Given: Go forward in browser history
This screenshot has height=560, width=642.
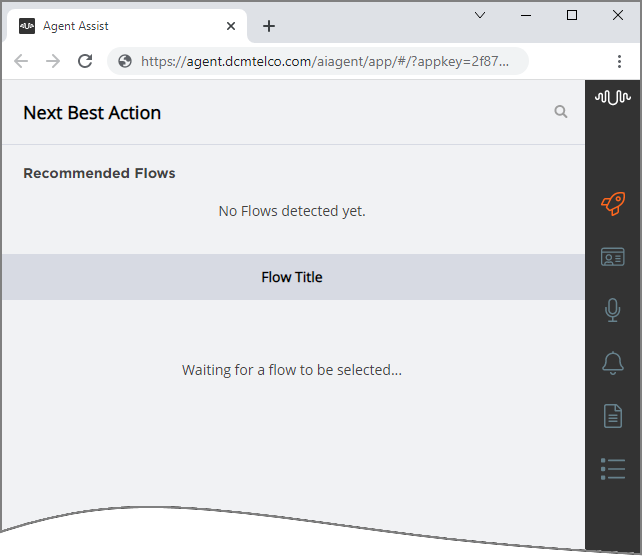Looking at the screenshot, I should (x=53, y=61).
